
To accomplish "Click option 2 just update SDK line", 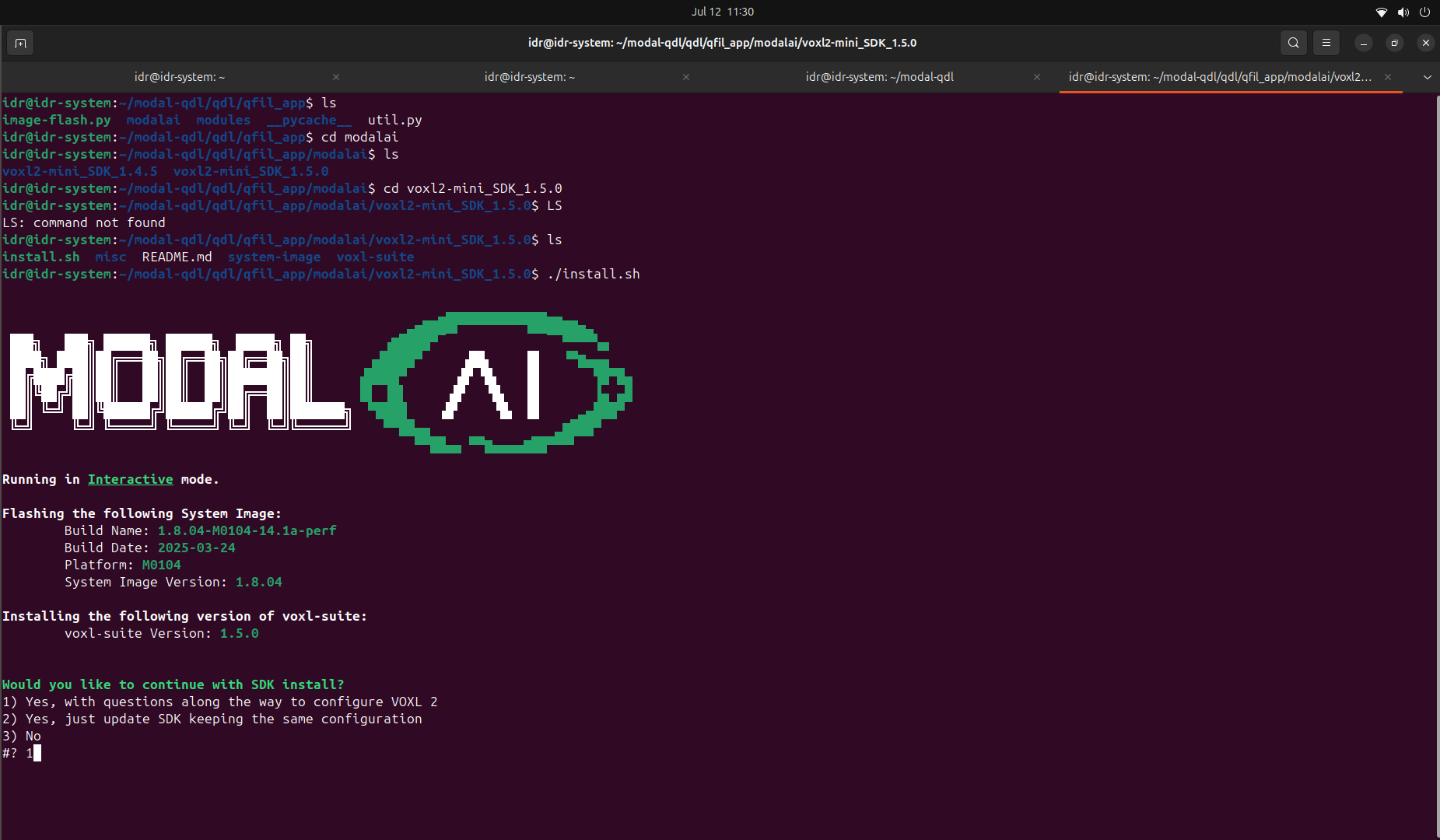I will click(212, 719).
